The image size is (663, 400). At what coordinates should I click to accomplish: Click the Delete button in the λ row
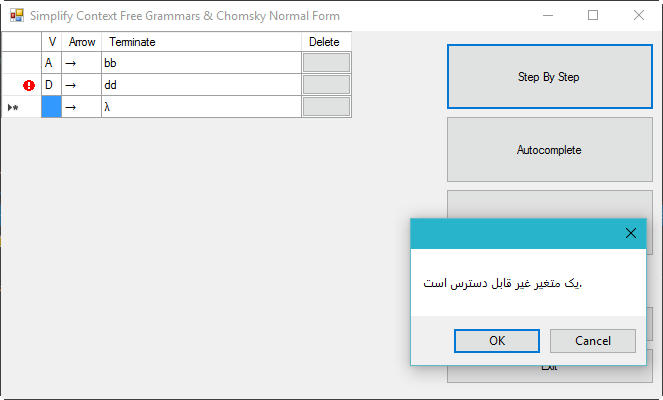point(326,107)
